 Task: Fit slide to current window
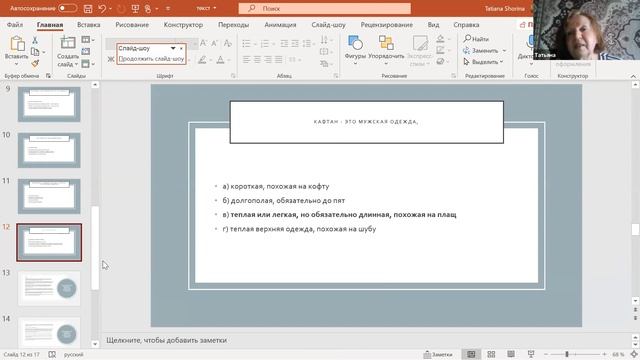634,354
